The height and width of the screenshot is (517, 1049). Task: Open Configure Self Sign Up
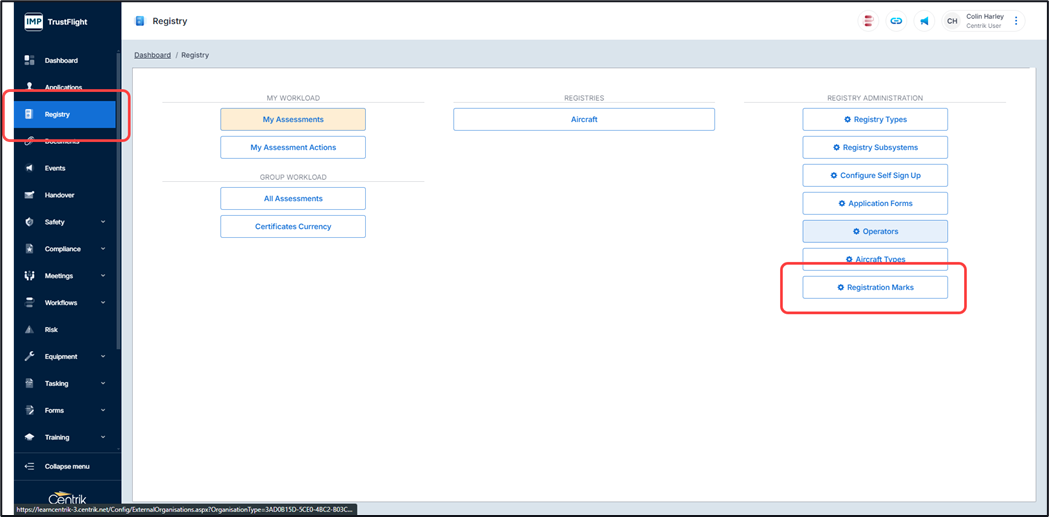pyautogui.click(x=875, y=175)
